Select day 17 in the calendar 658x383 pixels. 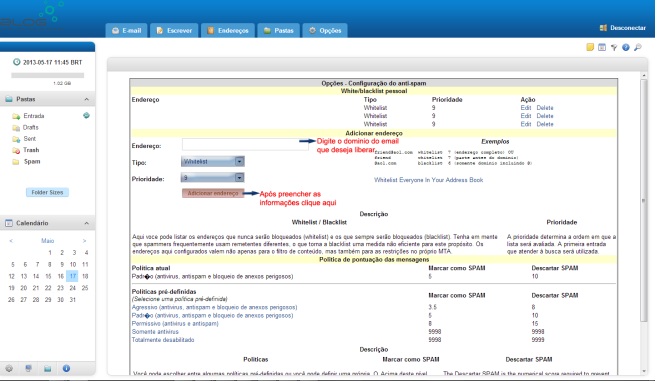73,276
